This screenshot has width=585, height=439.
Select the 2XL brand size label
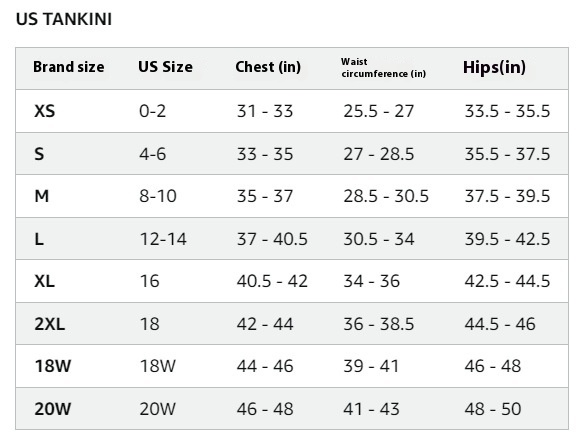point(50,324)
